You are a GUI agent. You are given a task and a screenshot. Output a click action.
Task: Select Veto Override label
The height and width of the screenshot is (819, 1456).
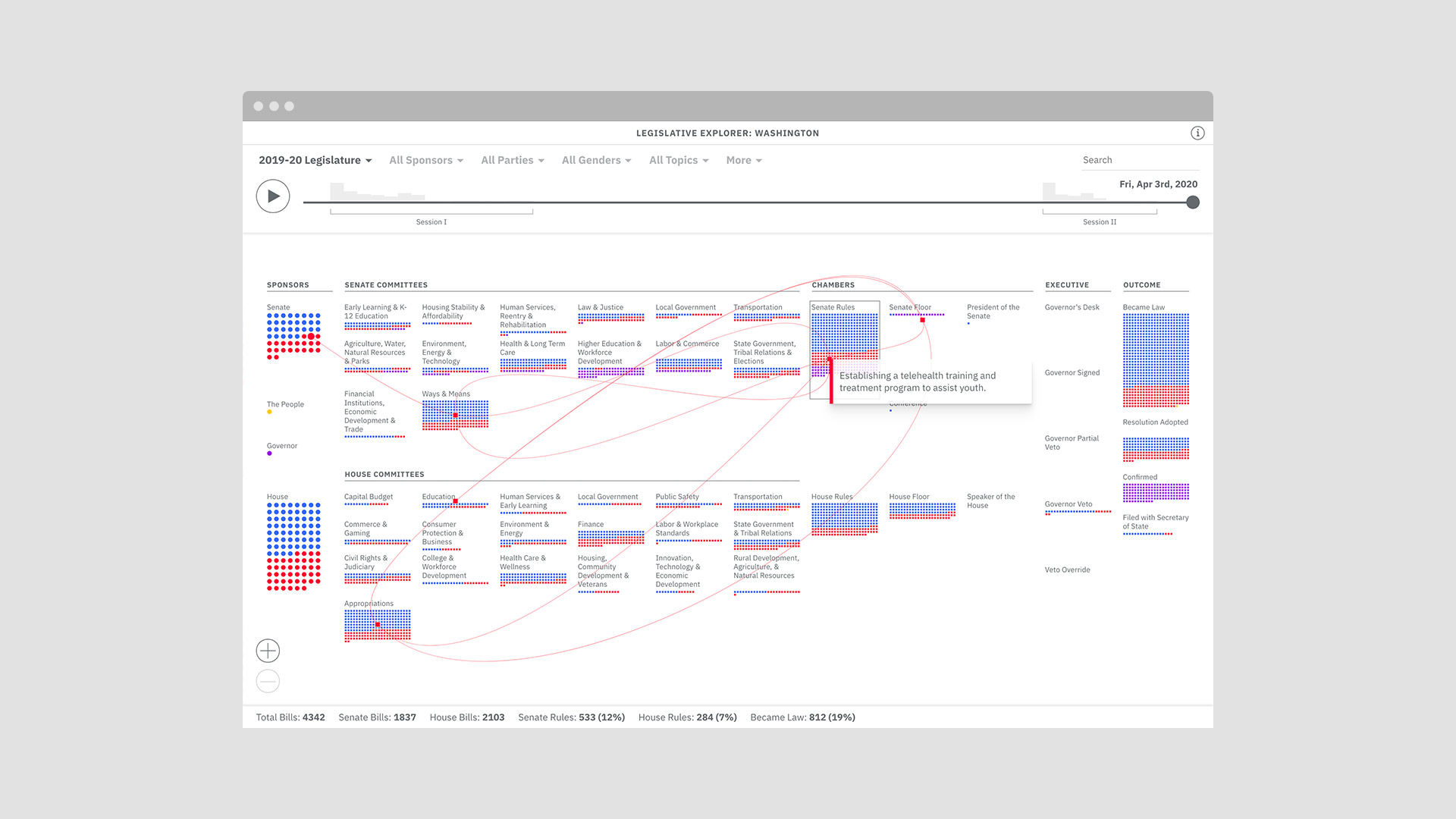(x=1067, y=570)
